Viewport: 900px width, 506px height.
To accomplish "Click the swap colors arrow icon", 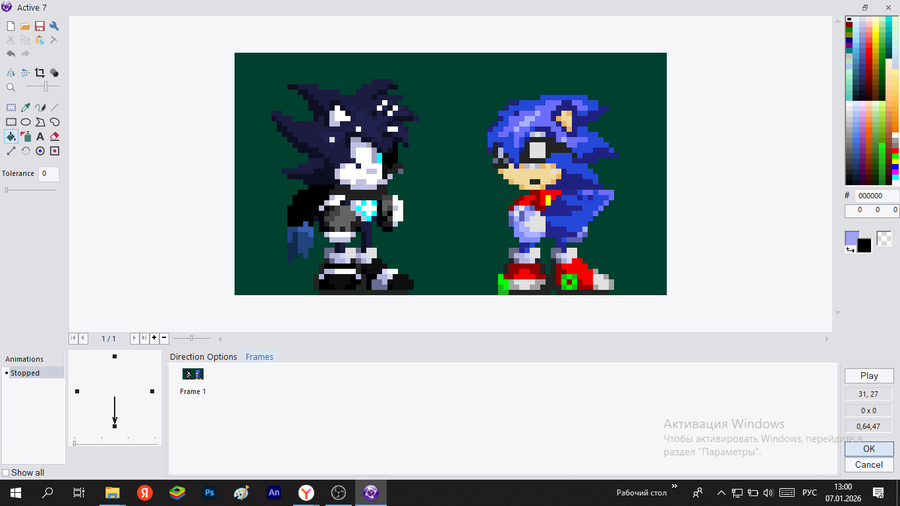I will tap(850, 250).
